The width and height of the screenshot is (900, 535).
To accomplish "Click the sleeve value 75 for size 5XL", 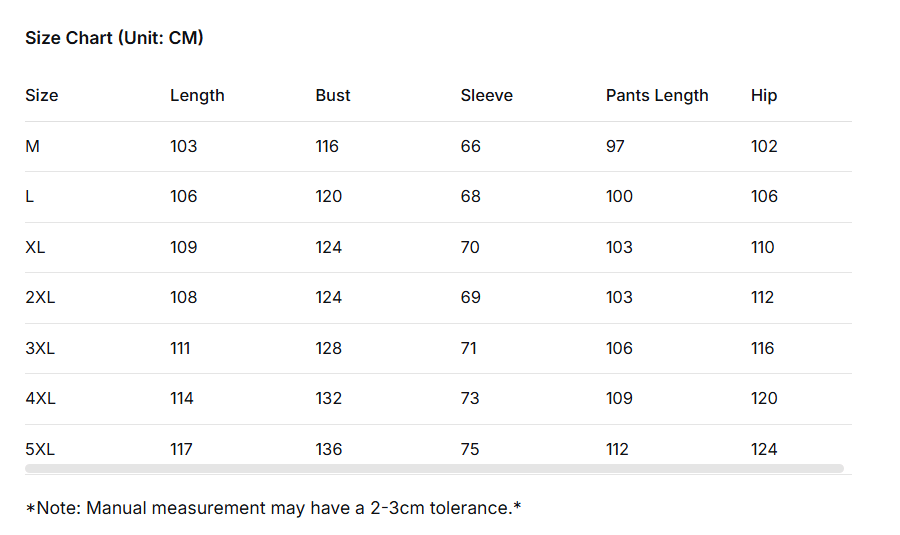I will [x=470, y=449].
